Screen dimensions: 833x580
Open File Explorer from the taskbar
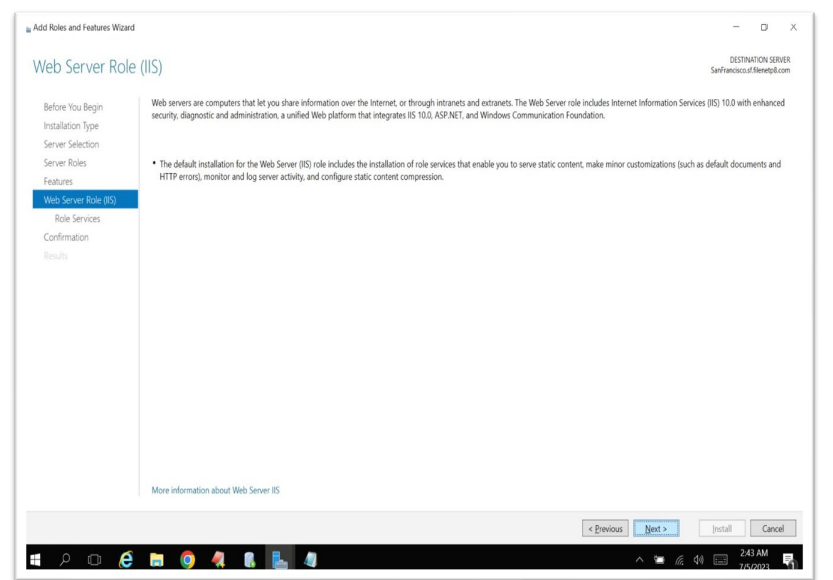tap(157, 559)
